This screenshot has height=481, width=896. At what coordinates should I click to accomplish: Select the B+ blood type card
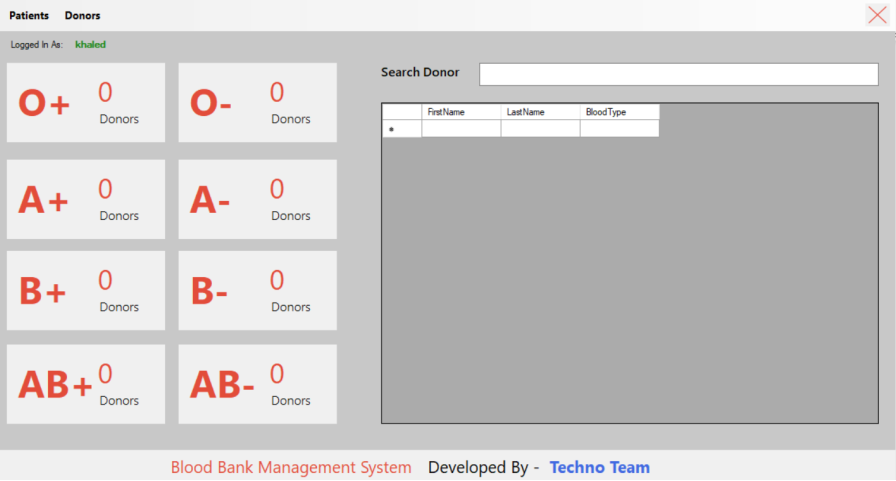tap(86, 290)
